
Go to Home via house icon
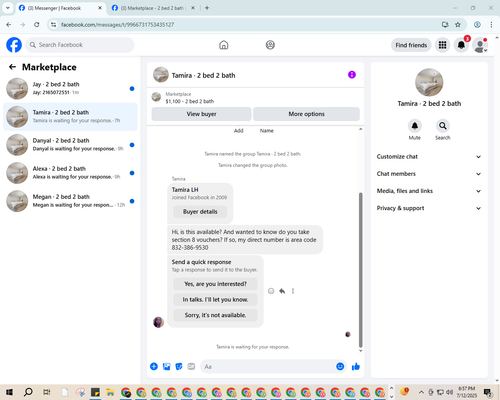[x=224, y=45]
